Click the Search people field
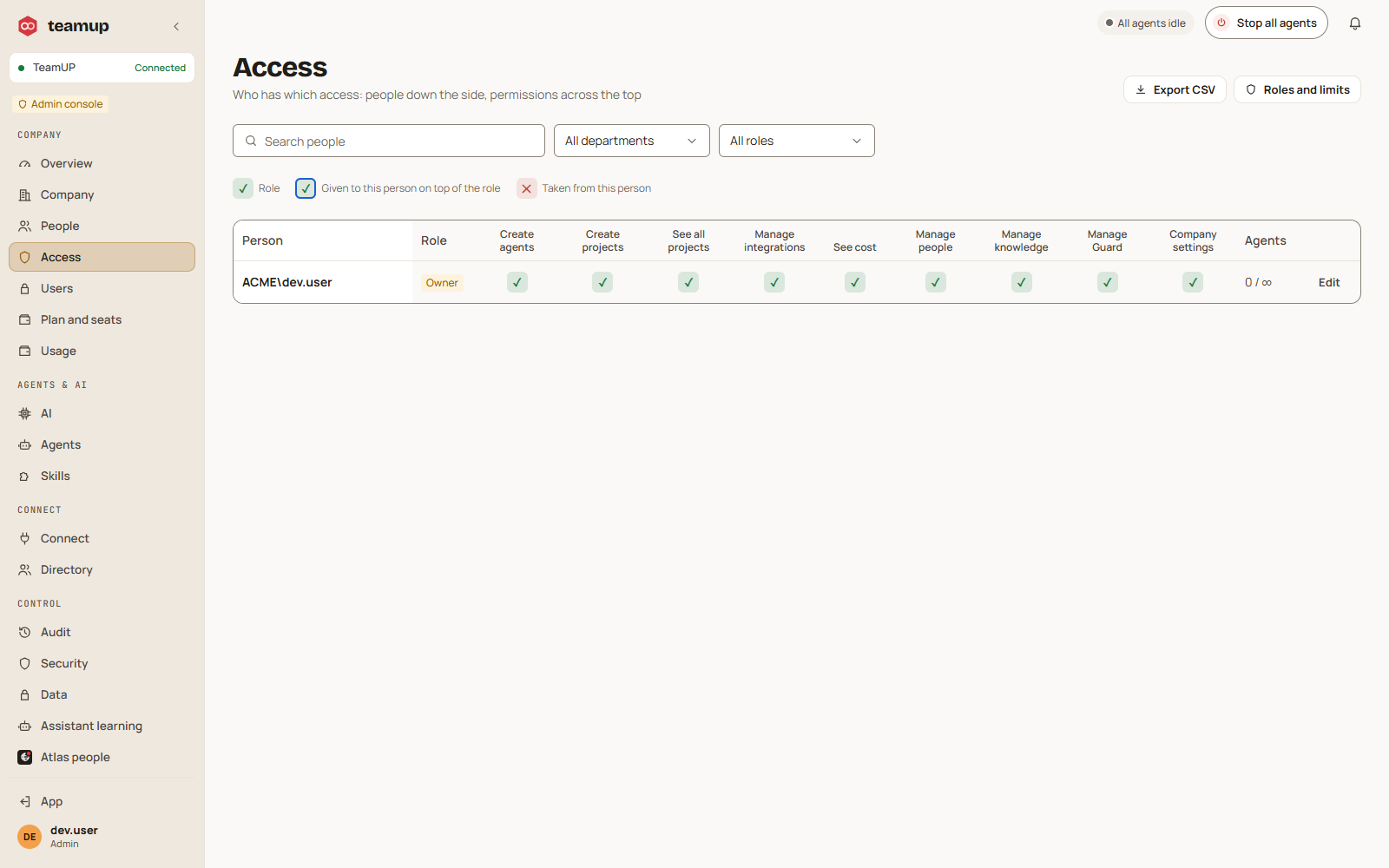This screenshot has width=1389, height=868. coord(389,141)
